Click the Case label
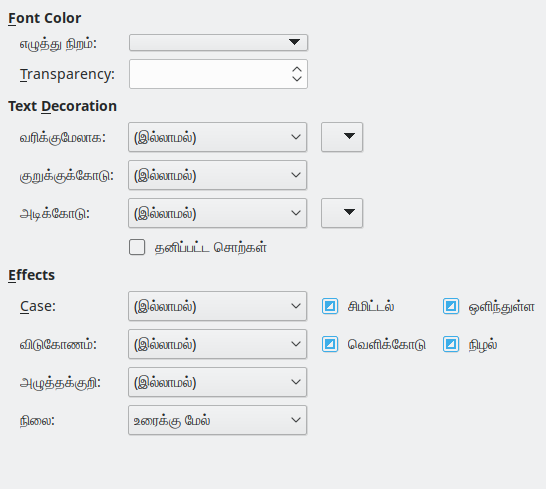The image size is (546, 489). click(38, 306)
